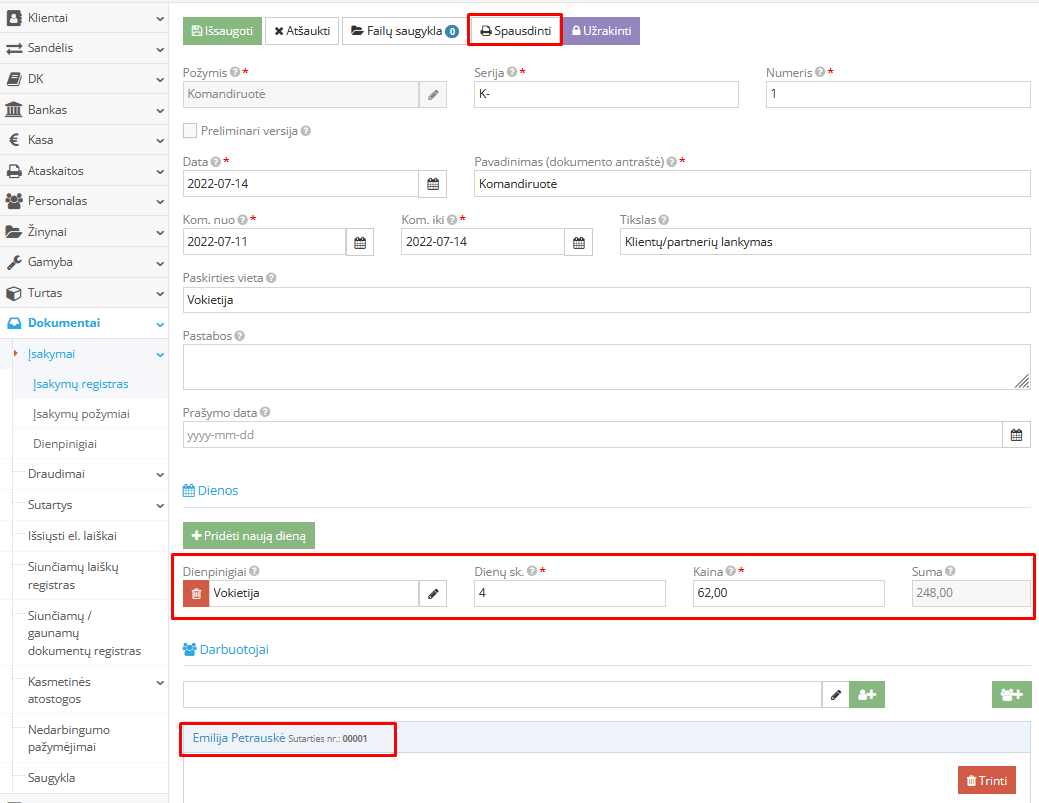This screenshot has width=1039, height=803.
Task: Click calendar icon beside Prašymo data
Action: pos(1016,434)
